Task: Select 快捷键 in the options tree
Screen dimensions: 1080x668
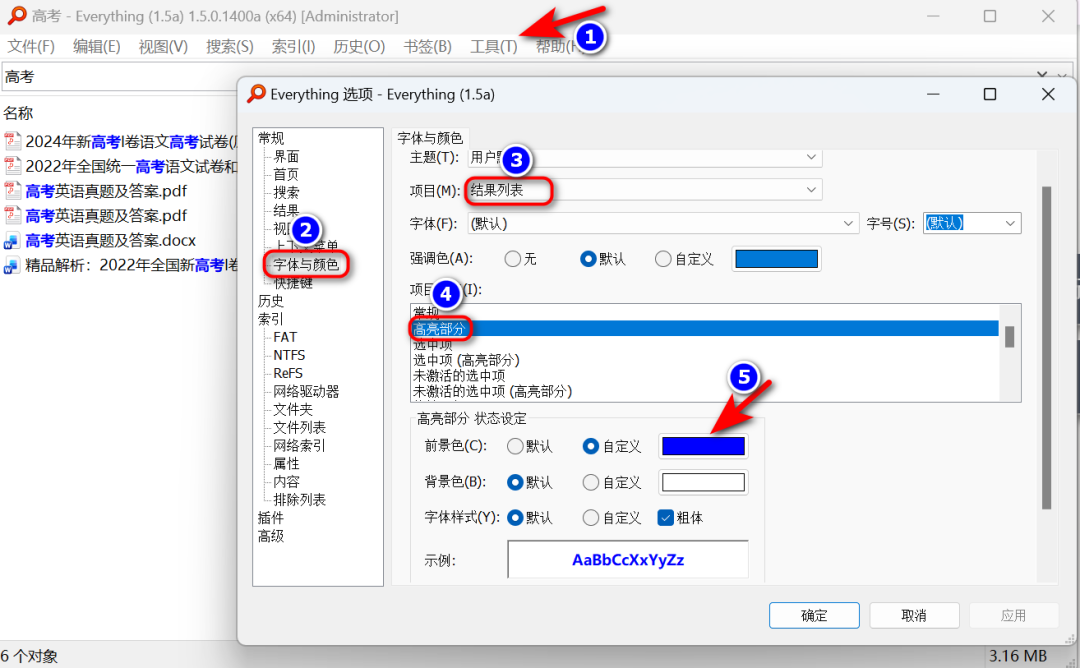Action: (293, 283)
